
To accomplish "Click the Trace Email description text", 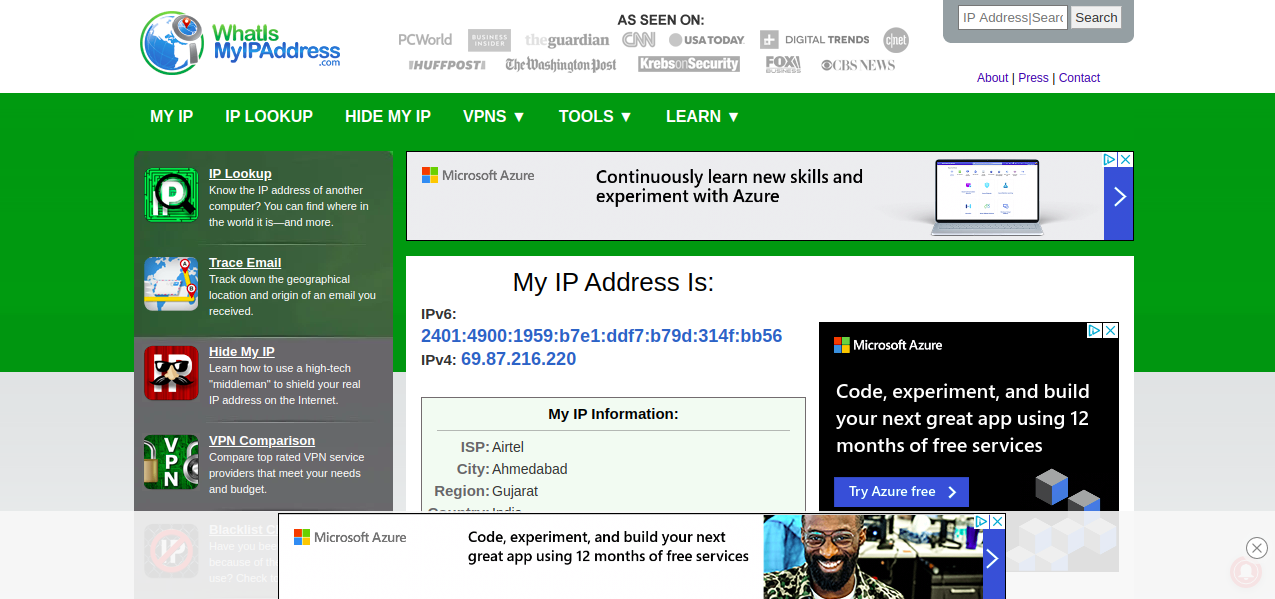I will [x=293, y=295].
